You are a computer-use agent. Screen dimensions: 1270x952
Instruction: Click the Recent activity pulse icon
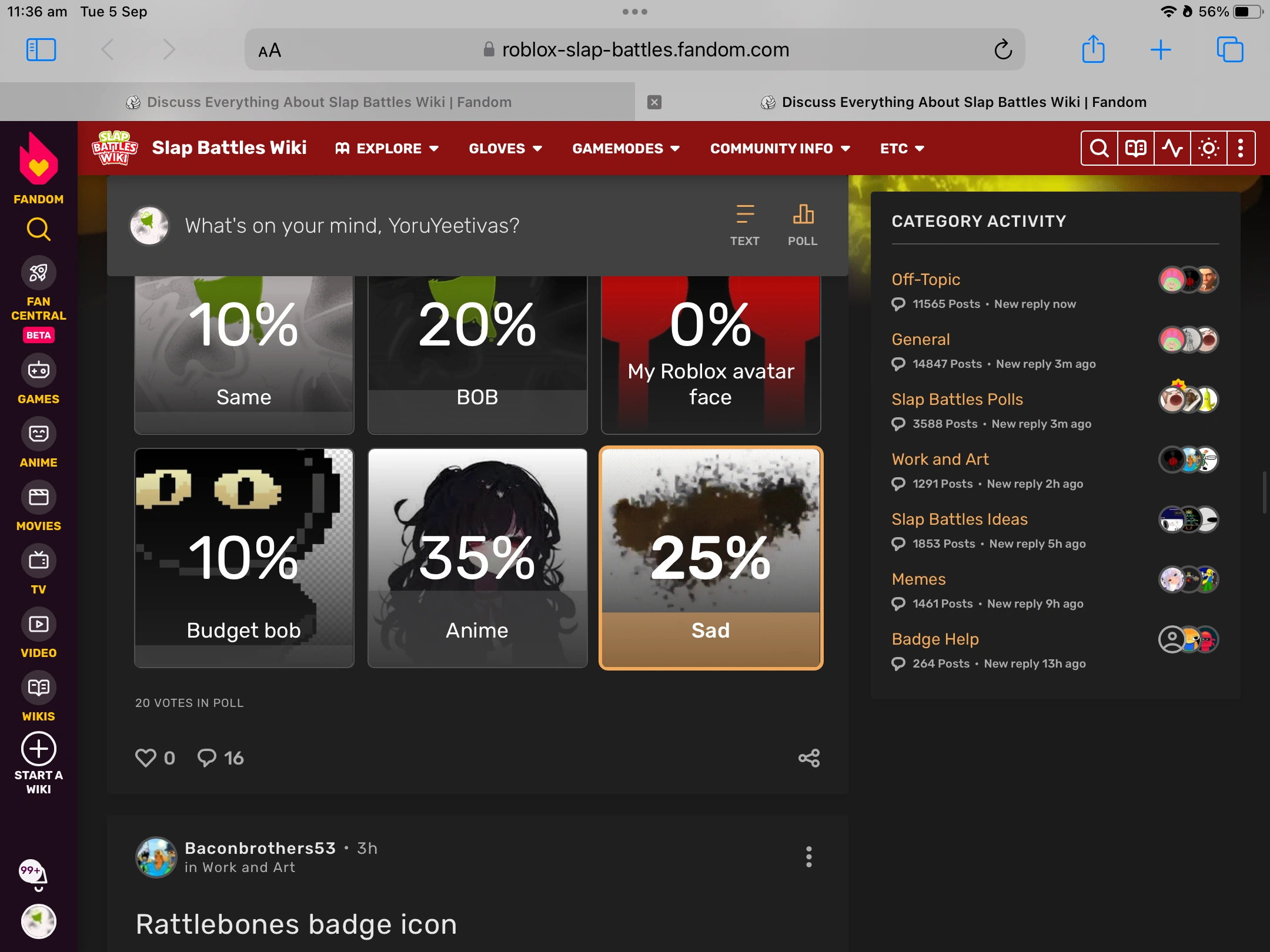[1172, 148]
